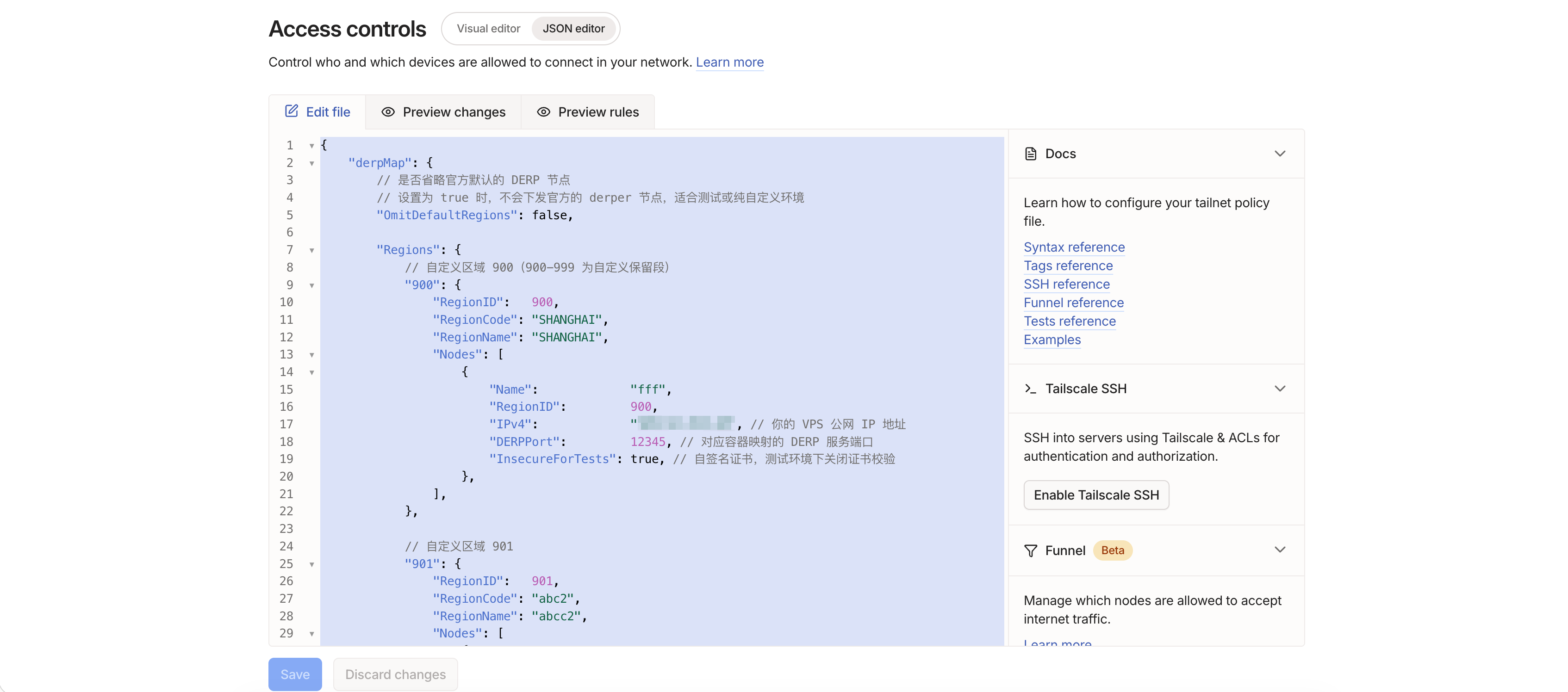Click the eye icon beside Preview changes

(x=388, y=112)
